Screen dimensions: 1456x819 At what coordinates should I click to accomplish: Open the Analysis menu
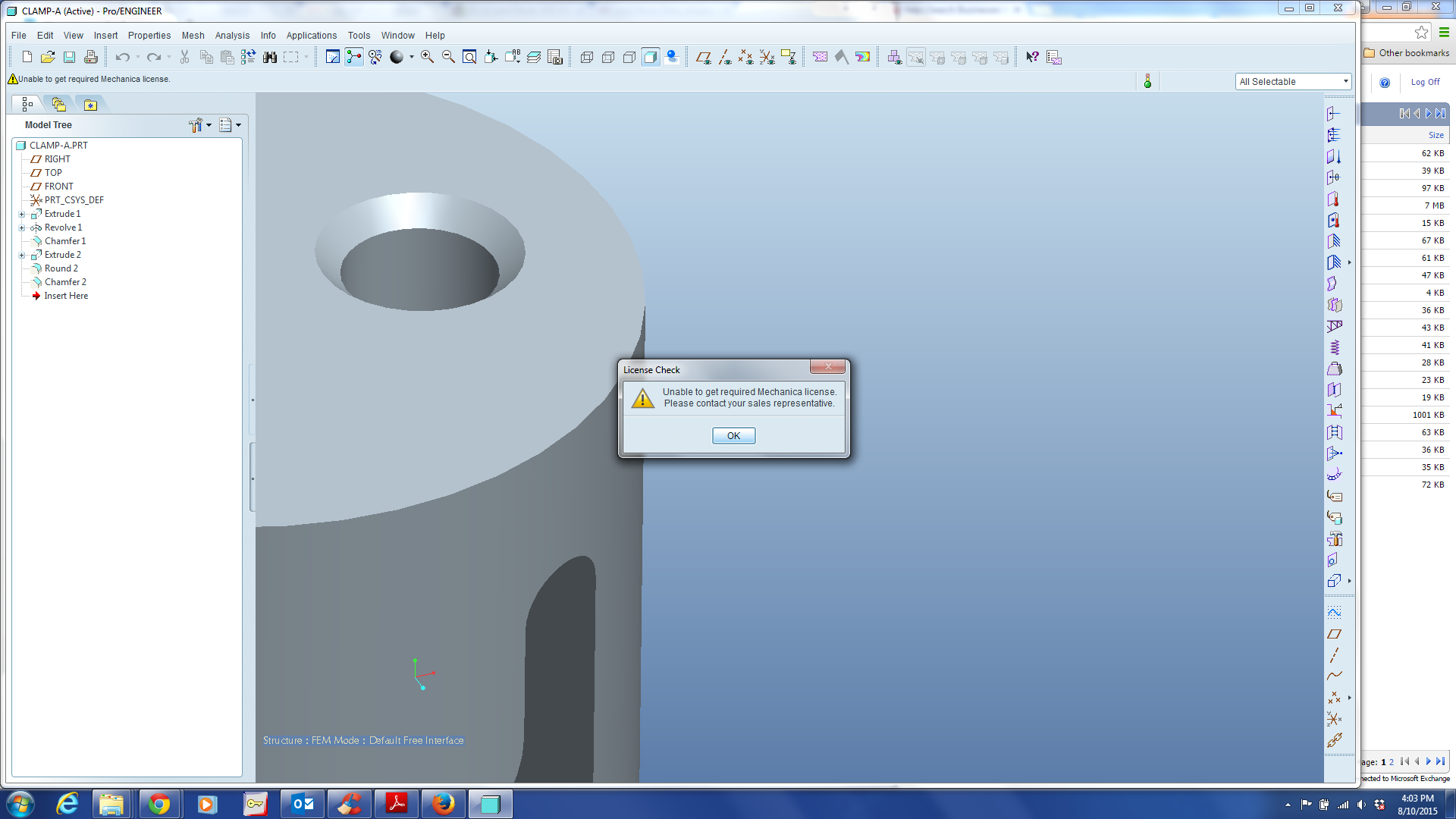232,36
